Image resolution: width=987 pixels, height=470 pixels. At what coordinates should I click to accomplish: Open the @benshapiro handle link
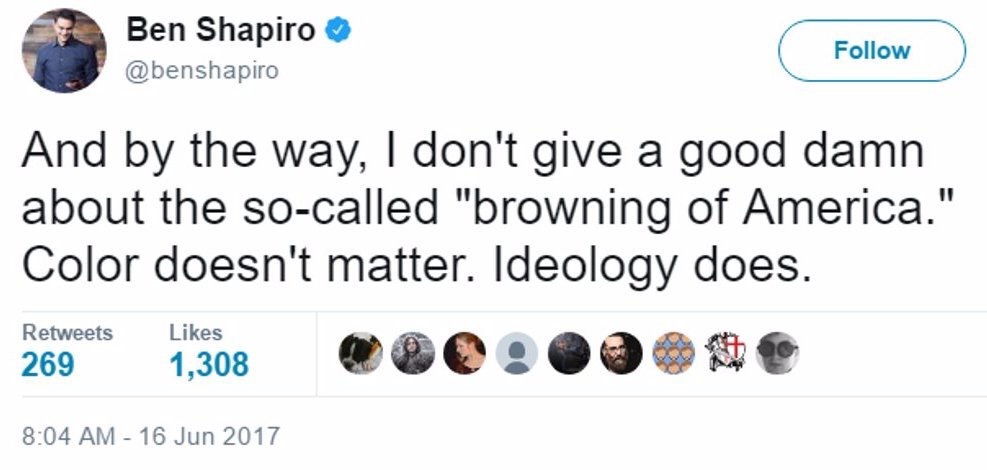pyautogui.click(x=202, y=70)
